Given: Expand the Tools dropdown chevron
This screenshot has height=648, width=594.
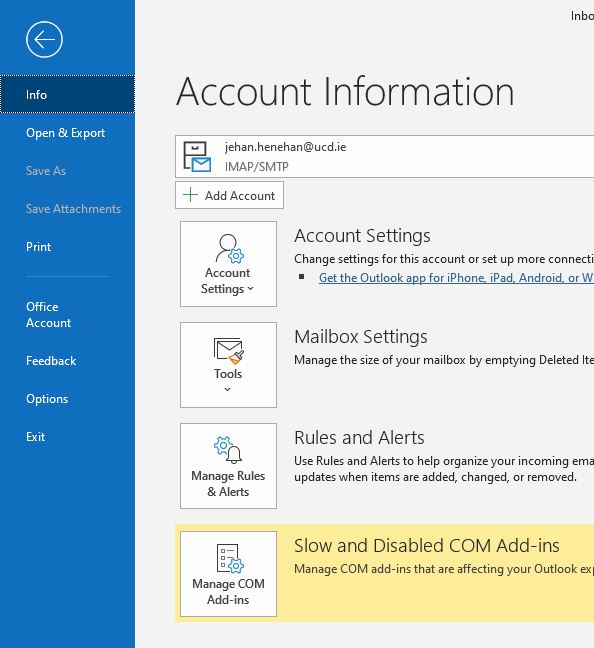Looking at the screenshot, I should [x=227, y=389].
